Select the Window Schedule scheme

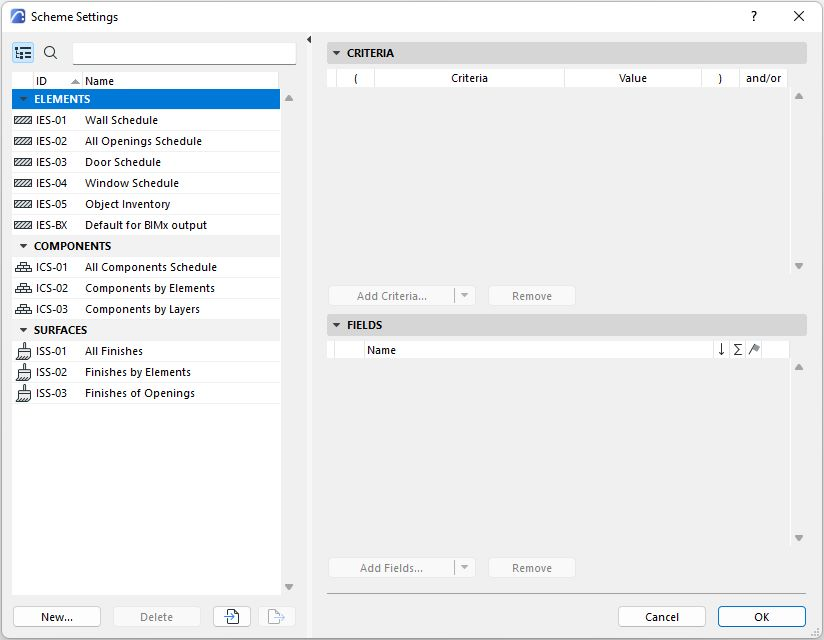point(146,183)
